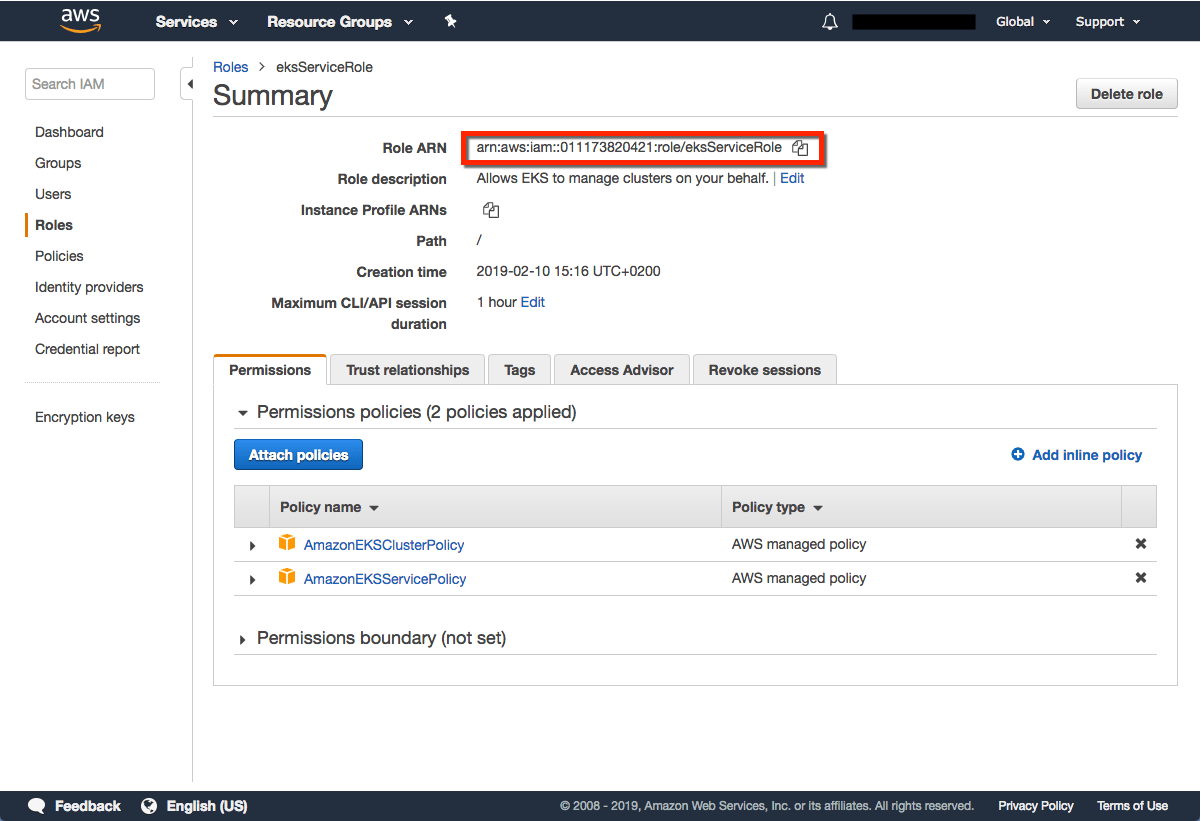
Task: Change language via English (US) footer link
Action: (x=207, y=806)
